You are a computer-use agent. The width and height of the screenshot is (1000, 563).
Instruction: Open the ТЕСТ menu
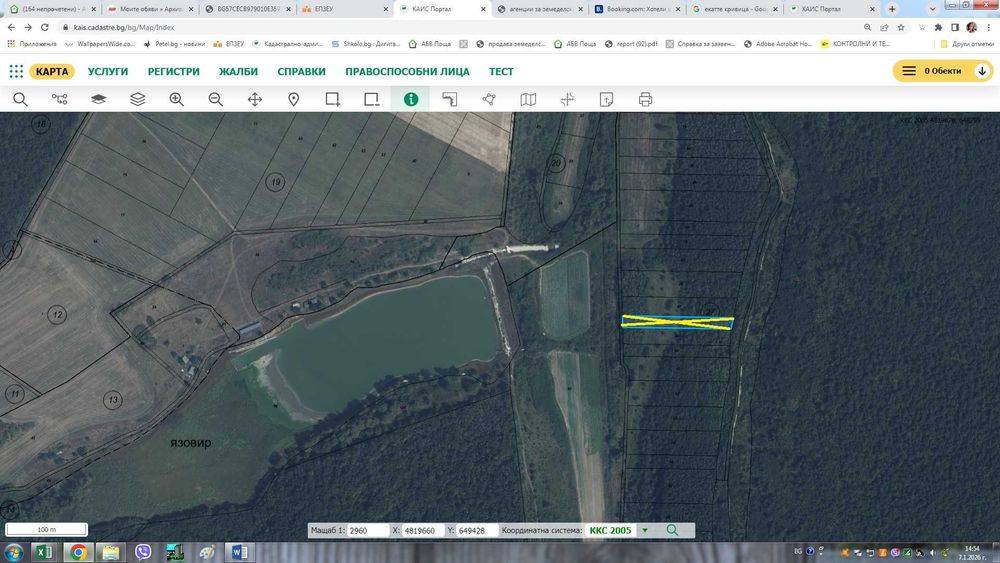[x=501, y=71]
